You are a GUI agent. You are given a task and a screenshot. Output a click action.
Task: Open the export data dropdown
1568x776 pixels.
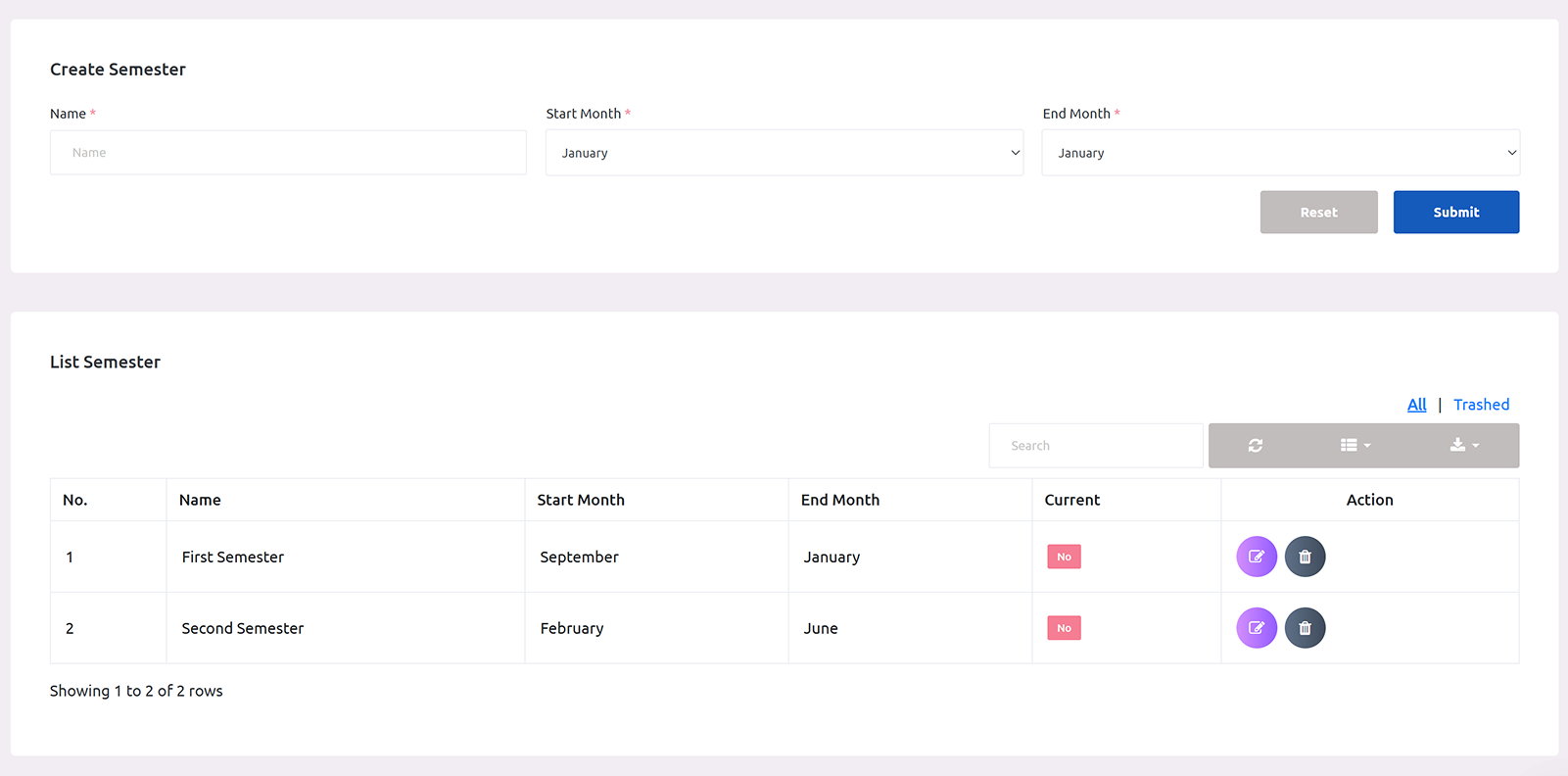[x=1464, y=446]
